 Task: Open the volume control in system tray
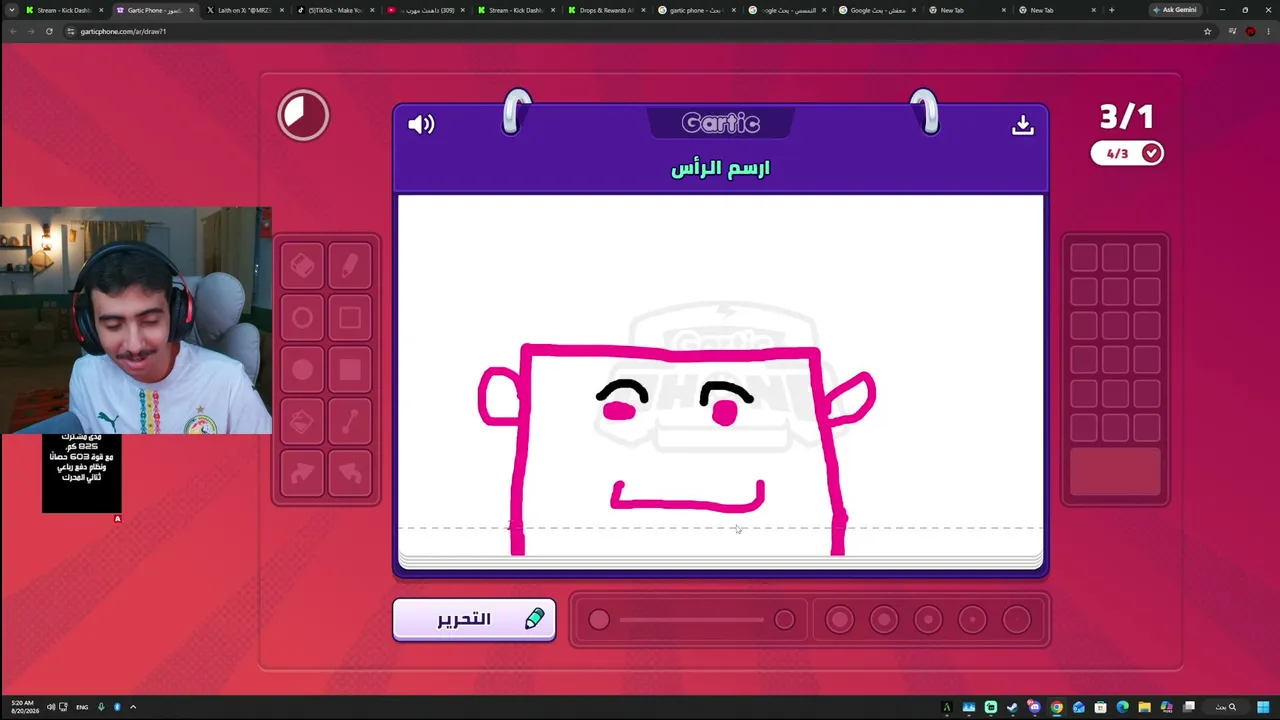(51, 707)
